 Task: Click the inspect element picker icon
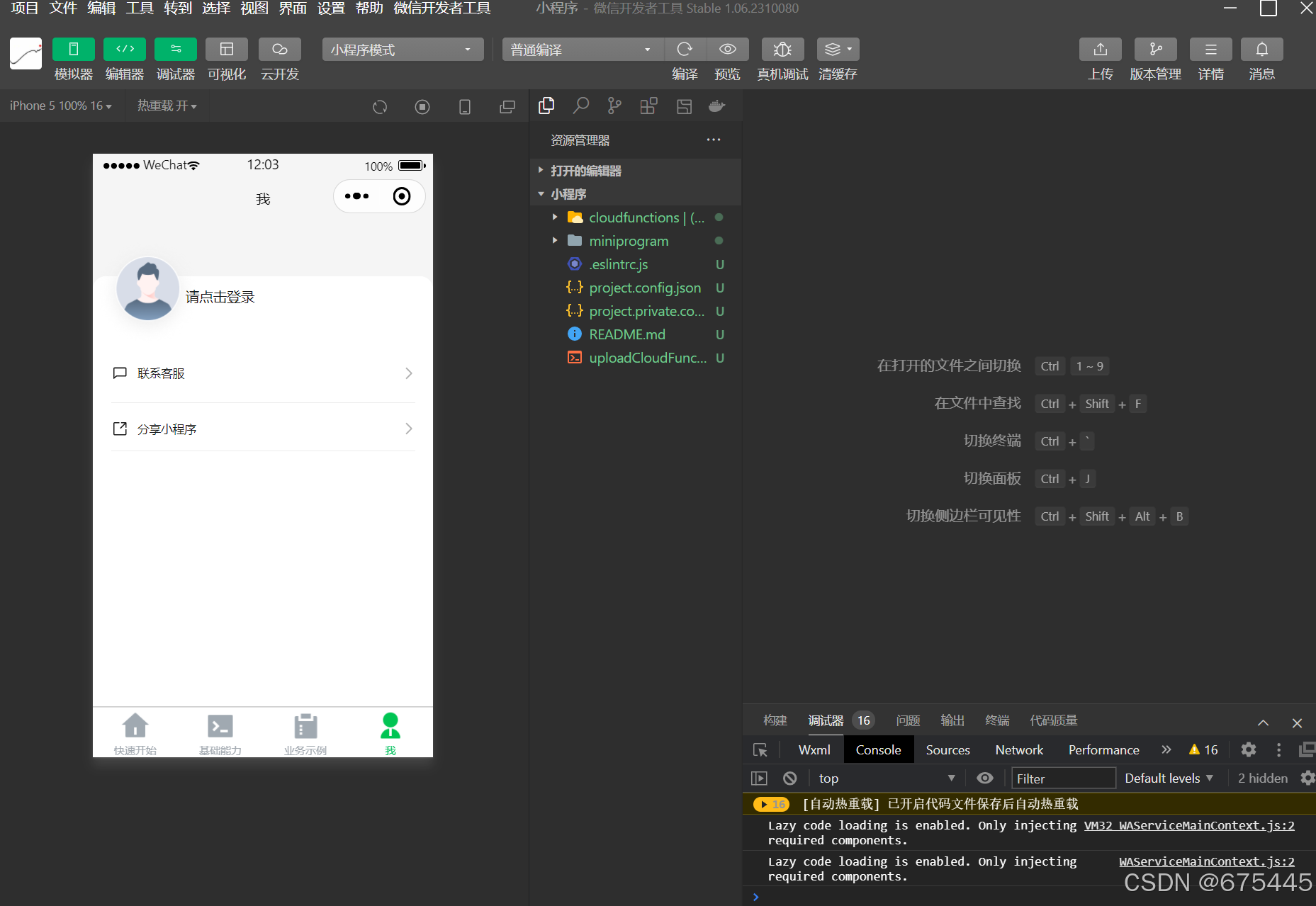point(760,749)
